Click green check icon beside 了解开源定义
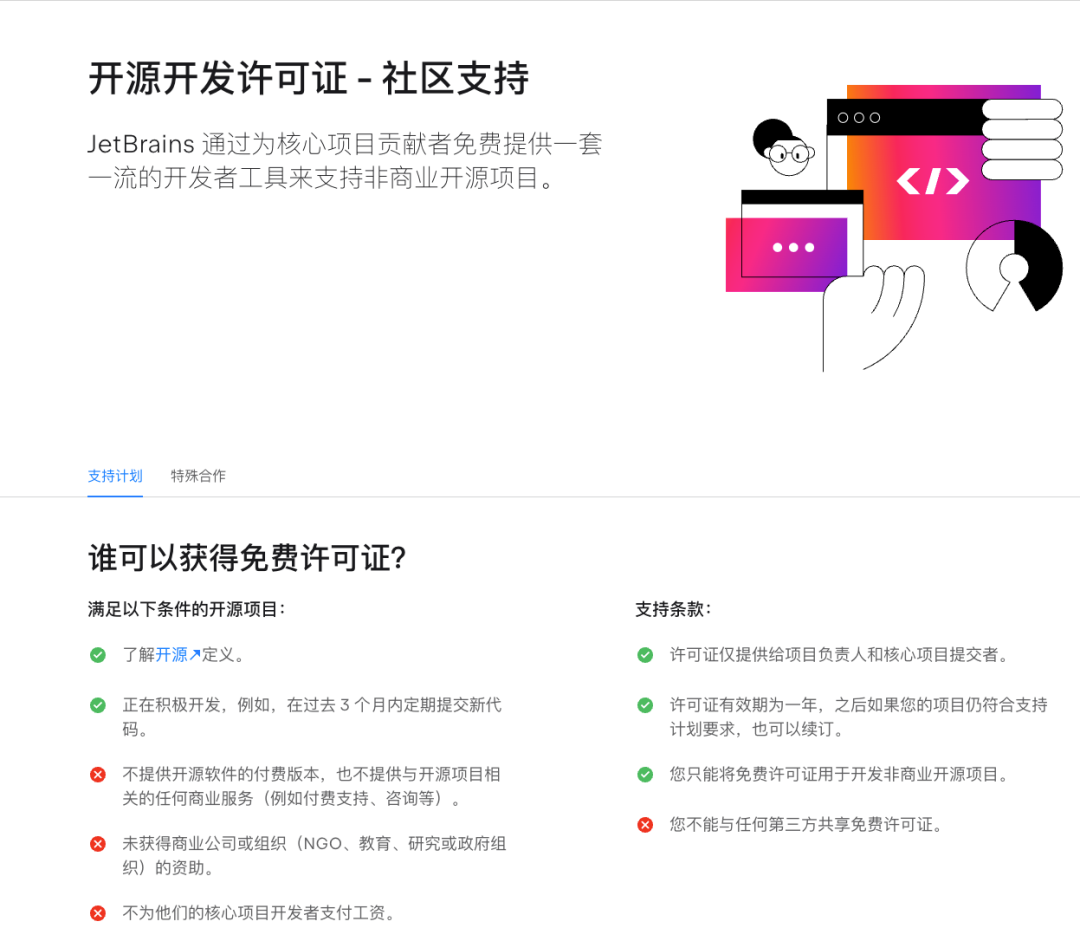The image size is (1080, 941). coord(98,655)
